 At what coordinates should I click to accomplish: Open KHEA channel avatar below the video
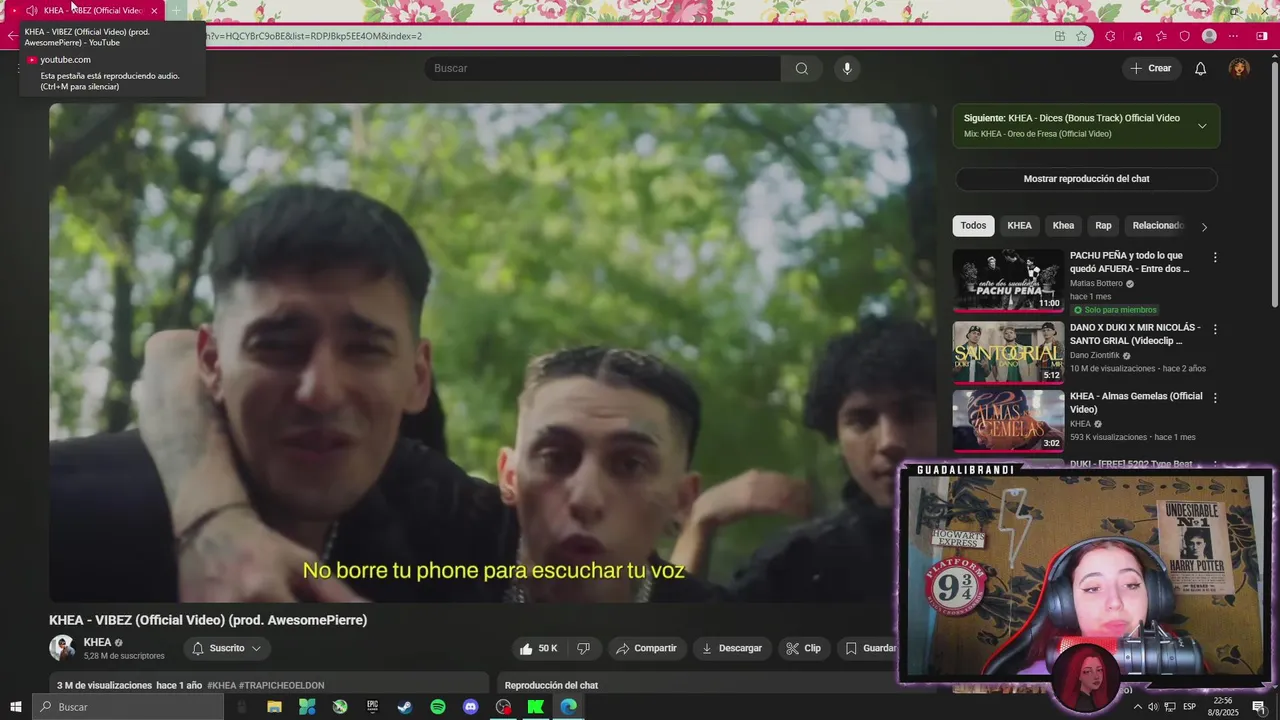(62, 648)
